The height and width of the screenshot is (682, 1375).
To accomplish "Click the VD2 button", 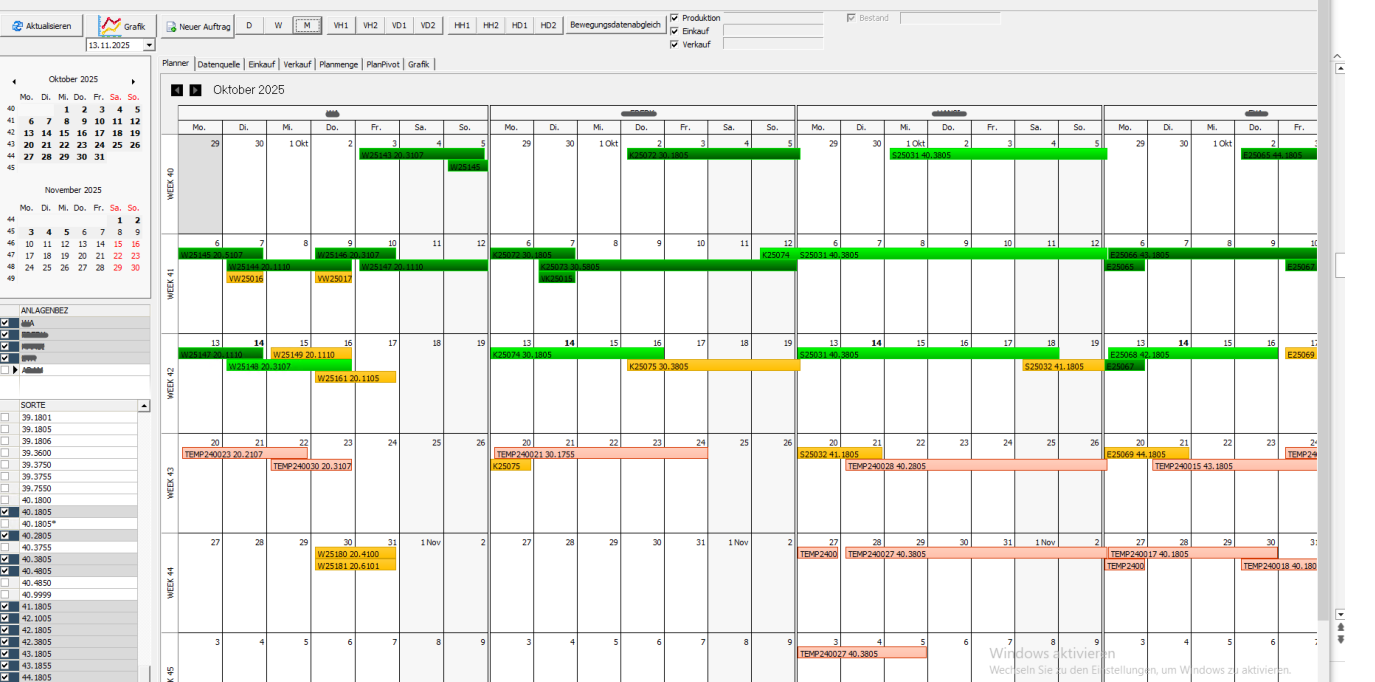I will (428, 25).
